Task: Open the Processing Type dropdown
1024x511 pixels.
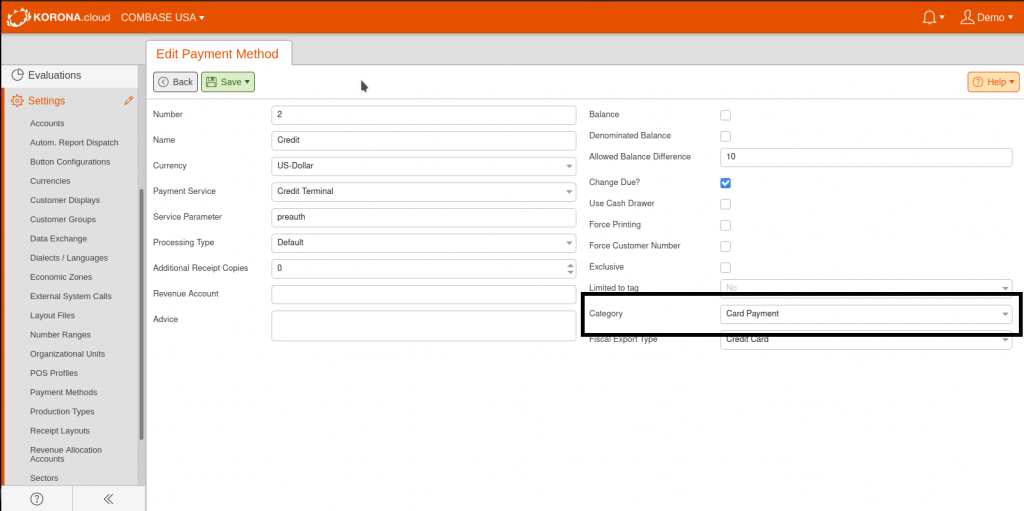Action: 423,242
